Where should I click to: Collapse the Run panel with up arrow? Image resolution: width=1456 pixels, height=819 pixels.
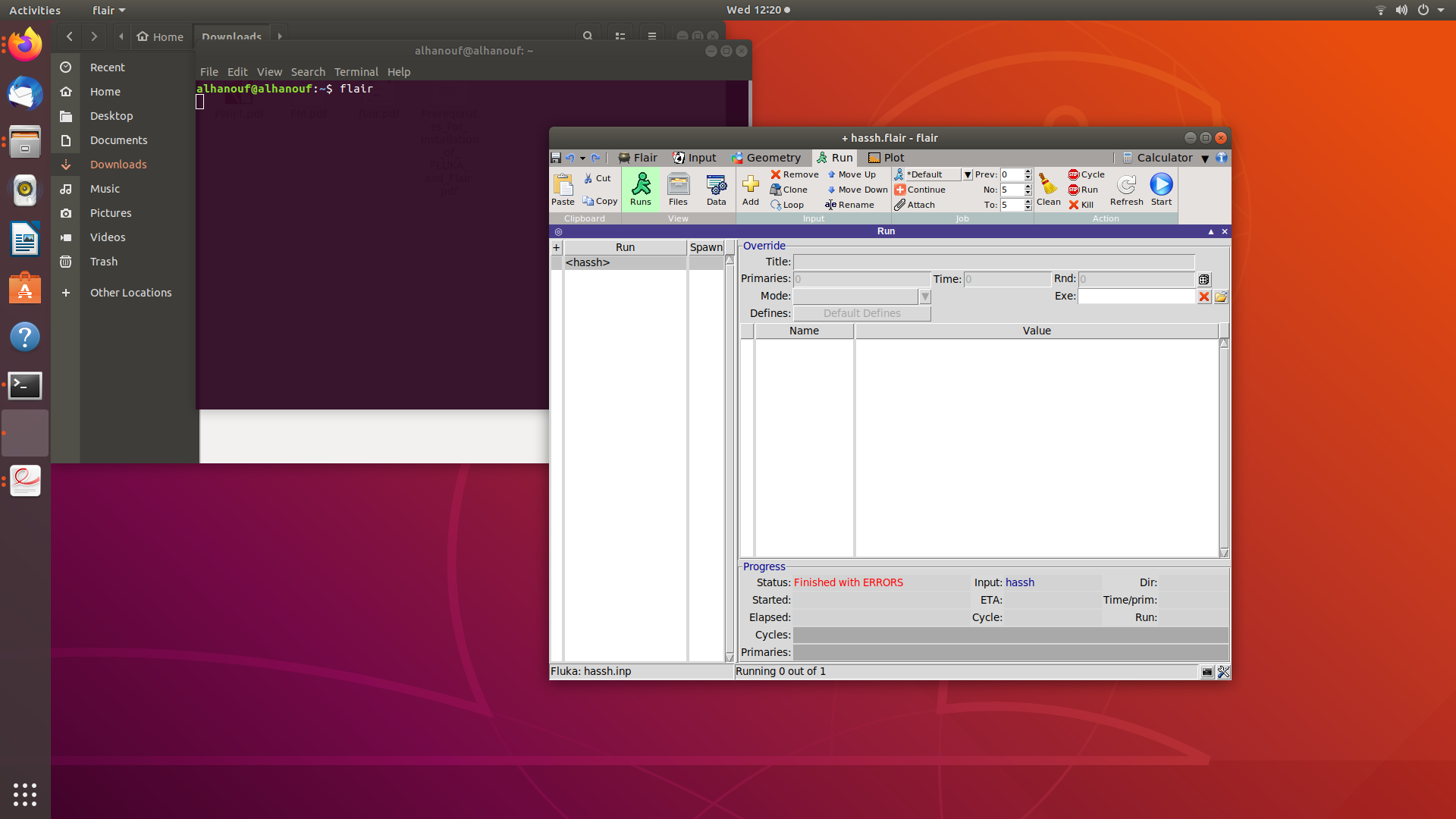click(1211, 231)
